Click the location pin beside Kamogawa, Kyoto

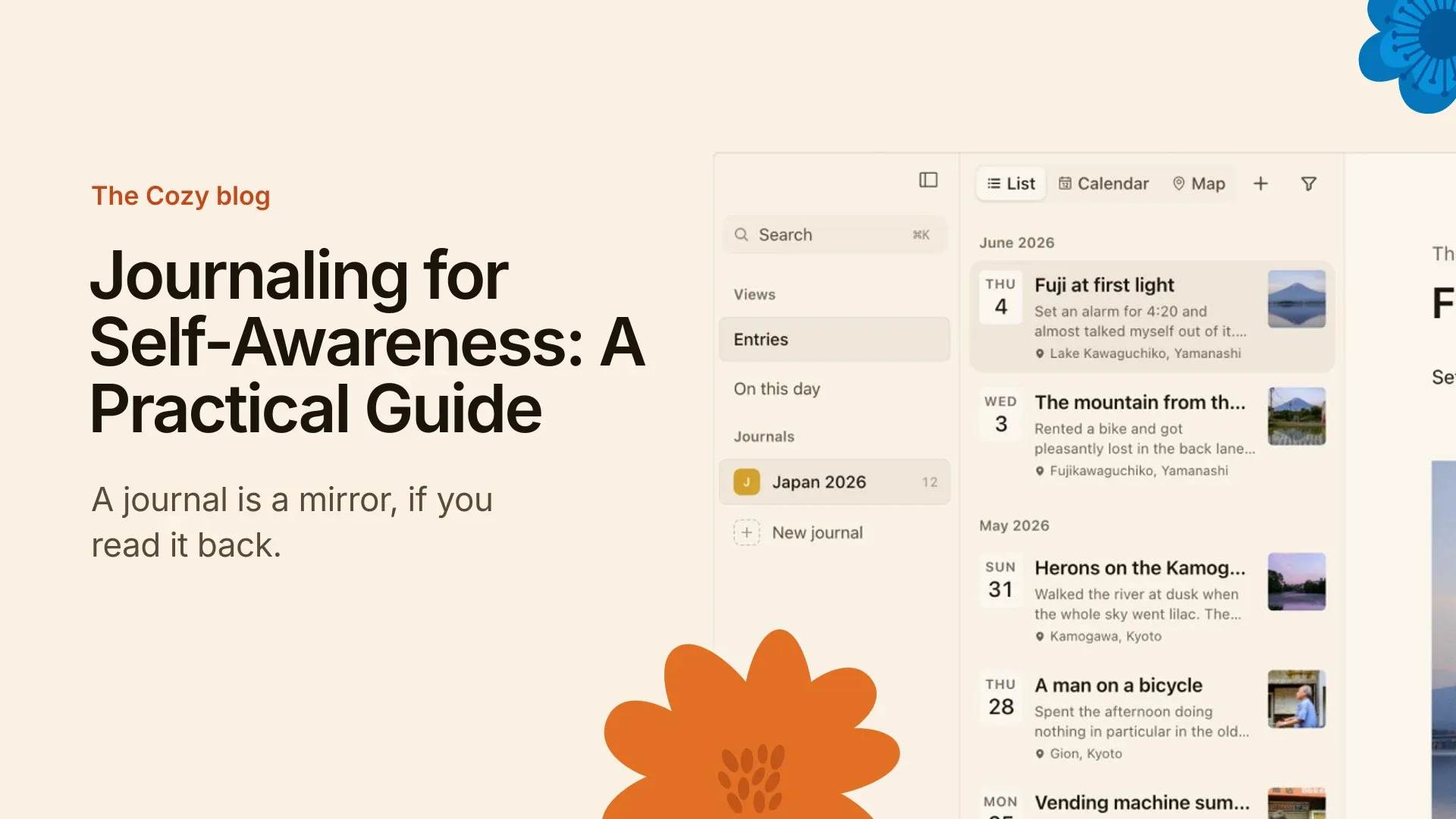click(x=1040, y=637)
